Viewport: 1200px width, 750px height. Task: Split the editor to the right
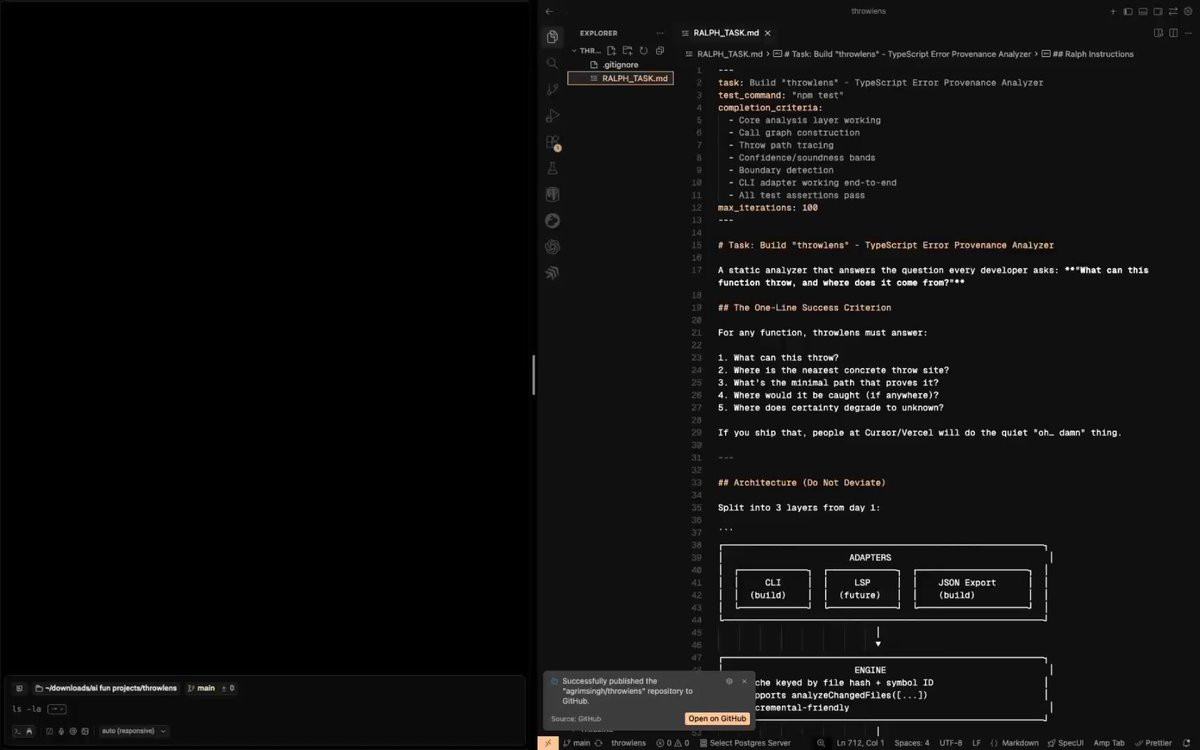point(1174,33)
